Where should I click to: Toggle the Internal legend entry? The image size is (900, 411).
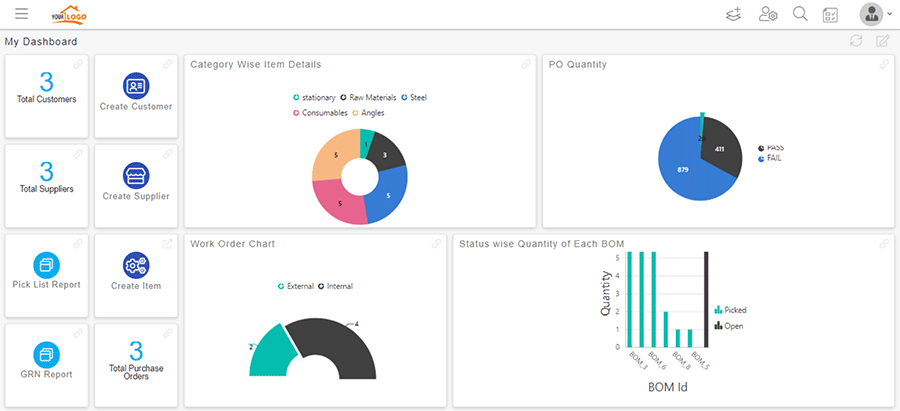(335, 286)
